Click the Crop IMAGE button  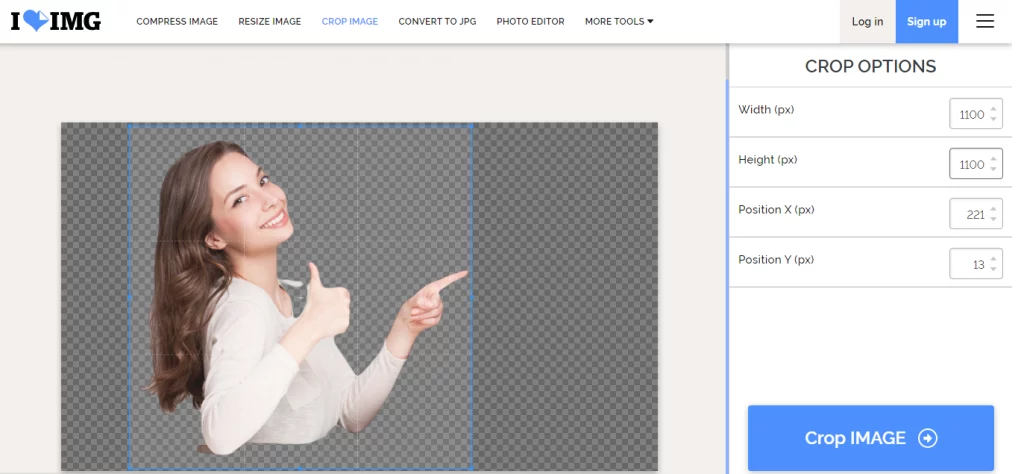point(870,438)
